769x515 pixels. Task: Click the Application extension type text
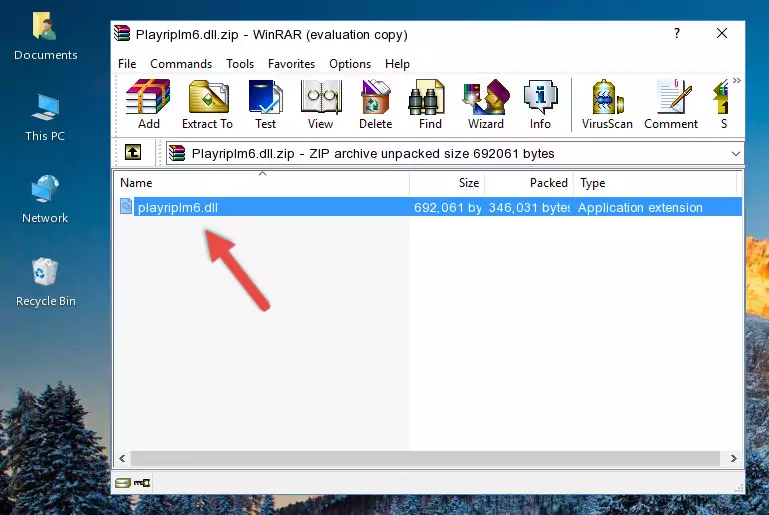pyautogui.click(x=640, y=207)
